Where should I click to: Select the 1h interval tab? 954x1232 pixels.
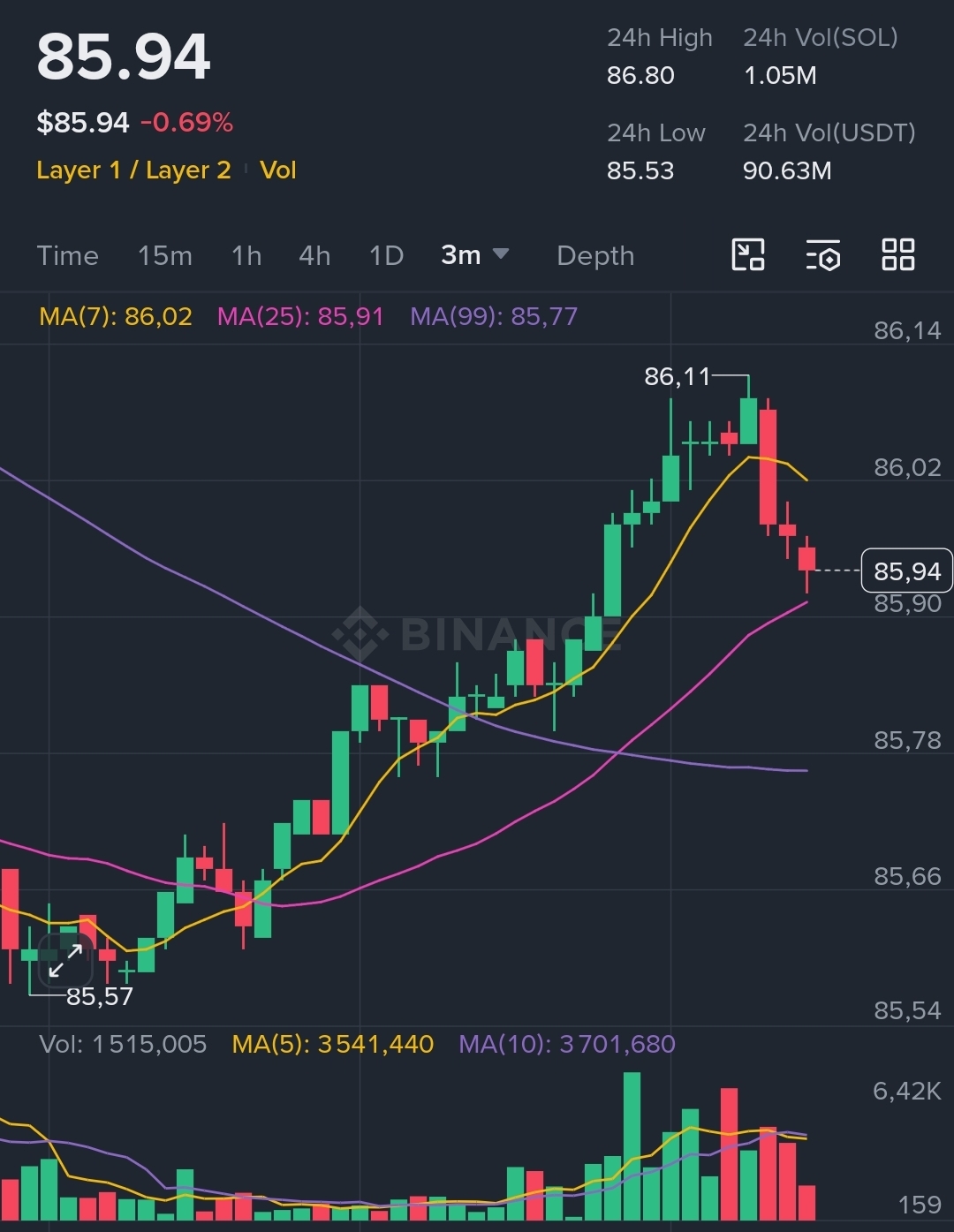pos(246,255)
